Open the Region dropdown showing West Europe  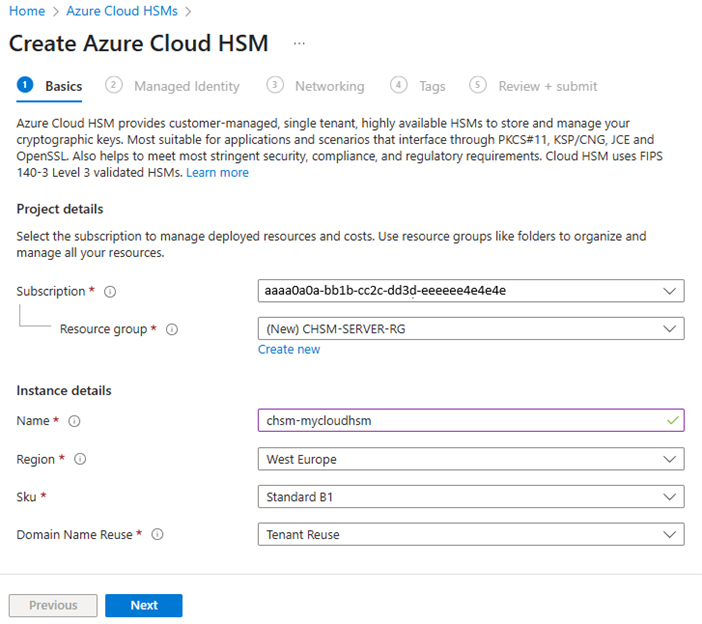point(470,459)
